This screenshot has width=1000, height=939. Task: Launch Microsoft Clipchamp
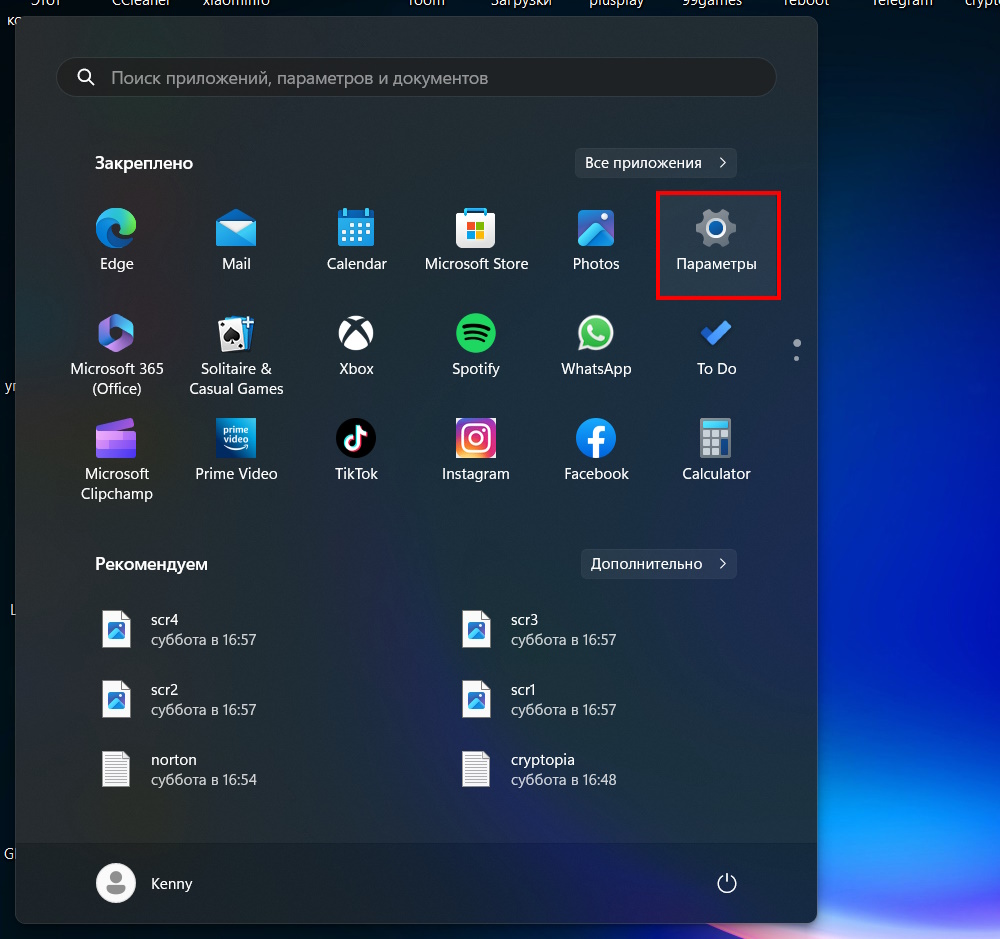click(116, 459)
